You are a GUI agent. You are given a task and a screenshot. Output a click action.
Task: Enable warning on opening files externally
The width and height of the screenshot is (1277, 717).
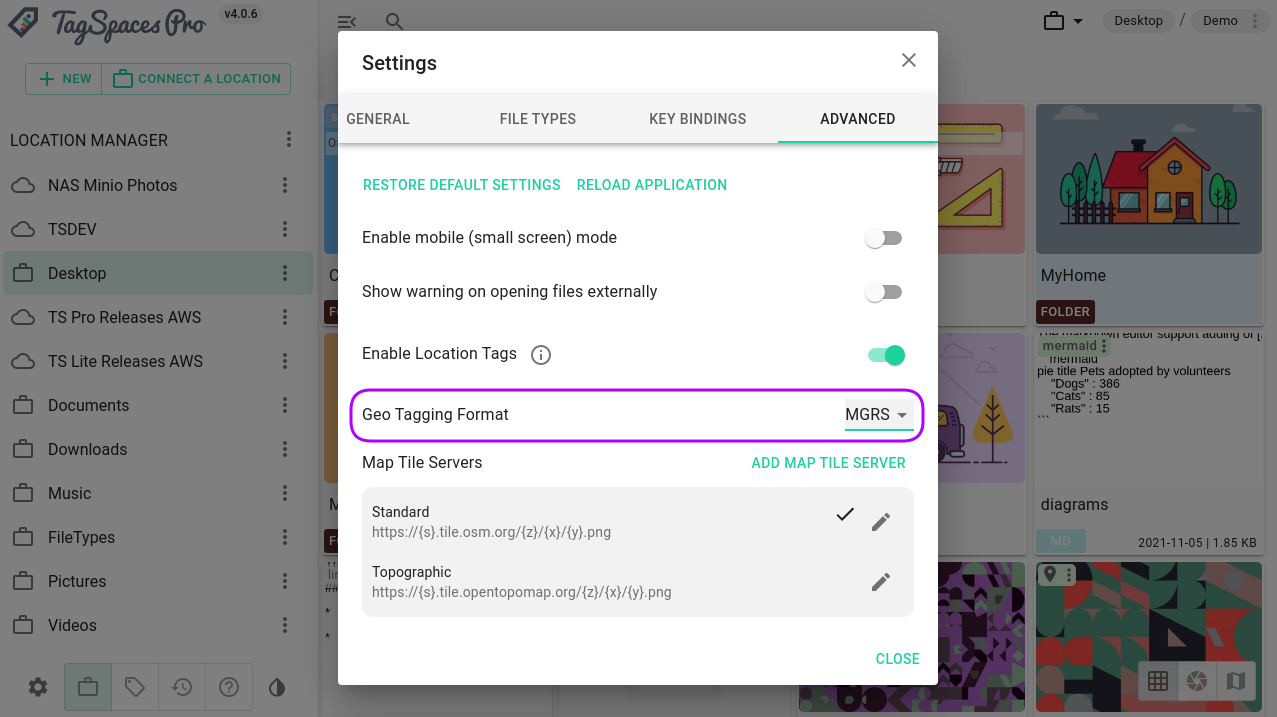[x=883, y=291]
